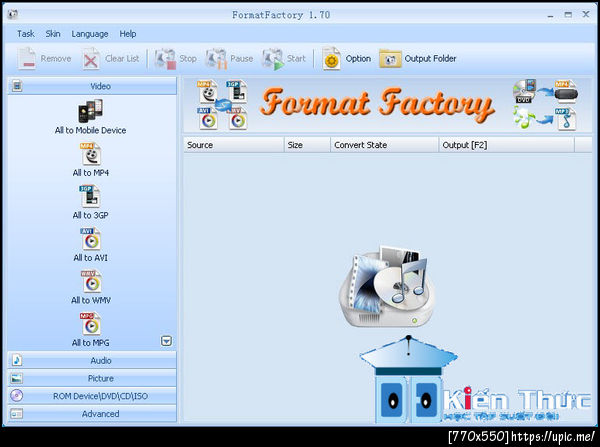Close the FormatFactory window
600x447 pixels.
(586, 14)
